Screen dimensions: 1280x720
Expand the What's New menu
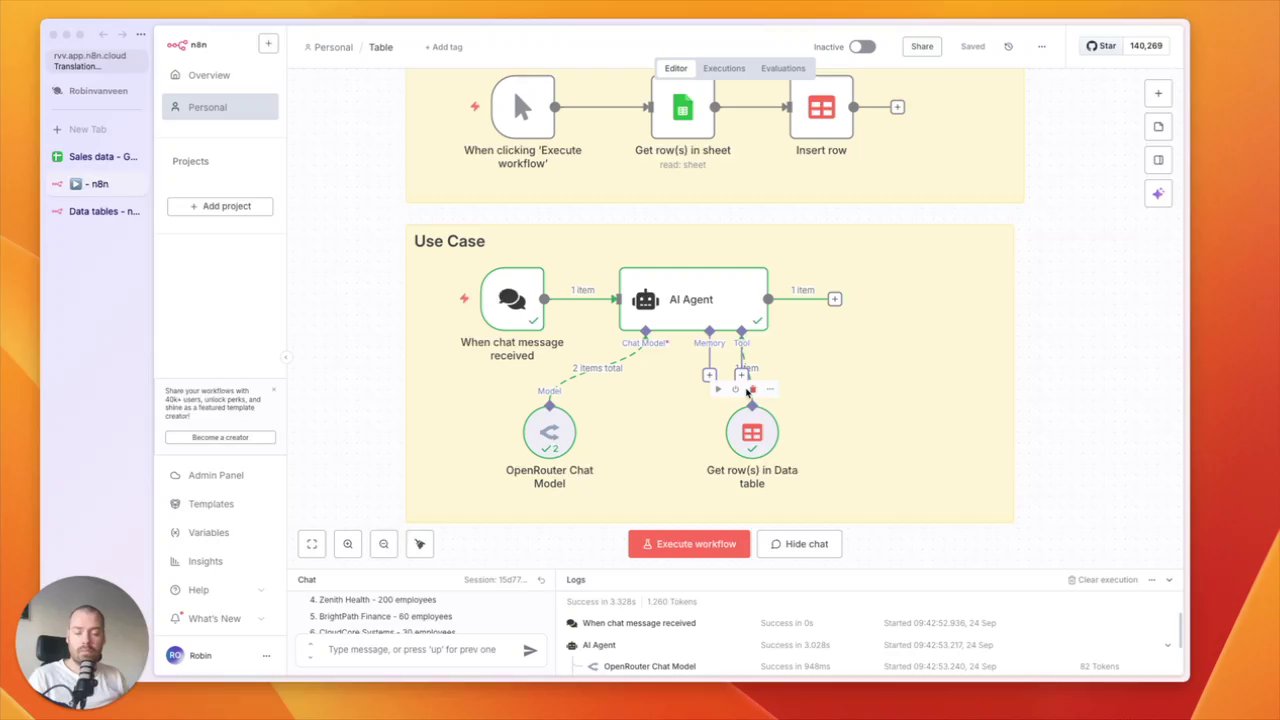tap(218, 618)
